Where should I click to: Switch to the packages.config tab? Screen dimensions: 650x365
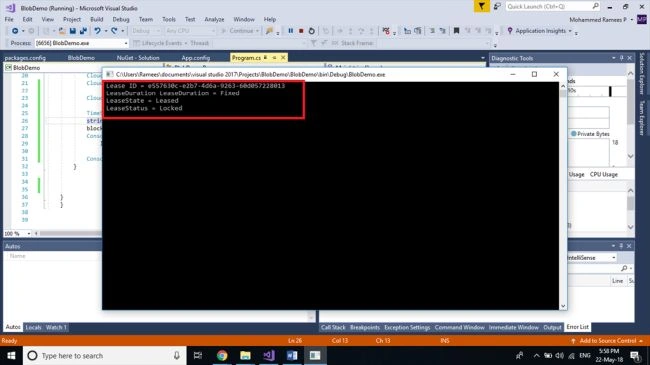coord(25,58)
